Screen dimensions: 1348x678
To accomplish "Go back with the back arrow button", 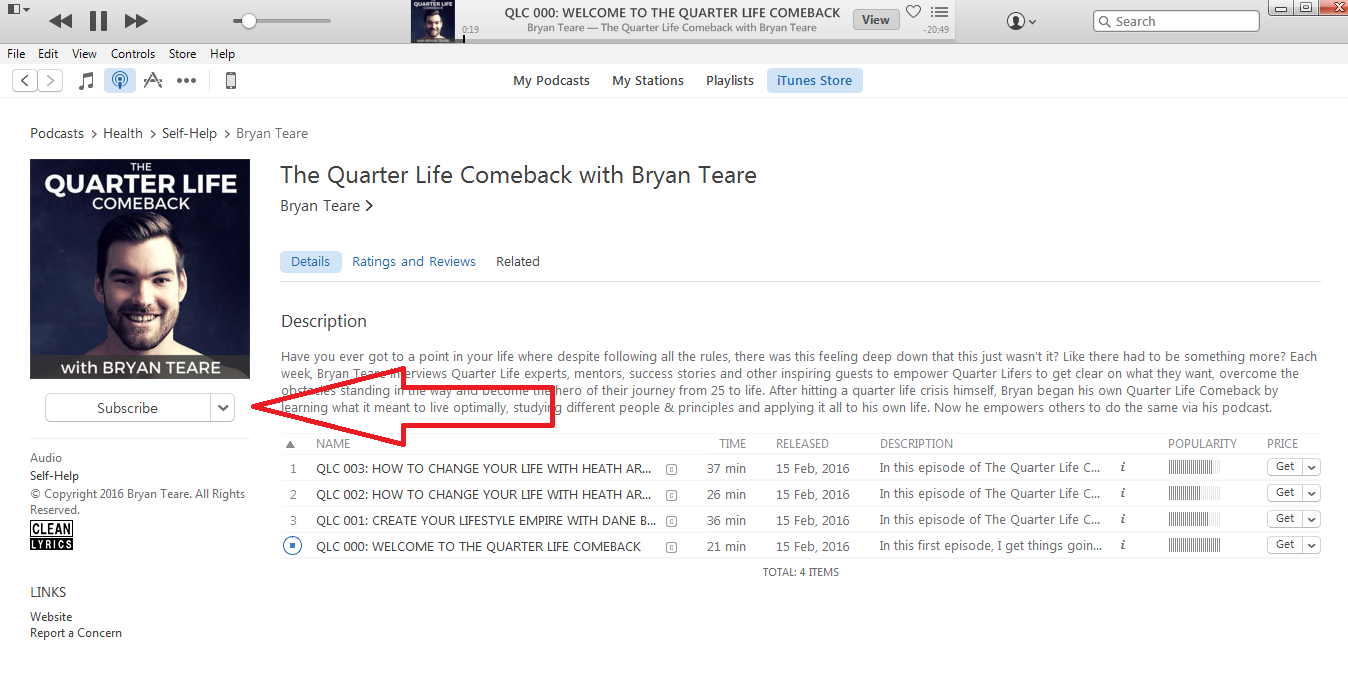I will 25,81.
